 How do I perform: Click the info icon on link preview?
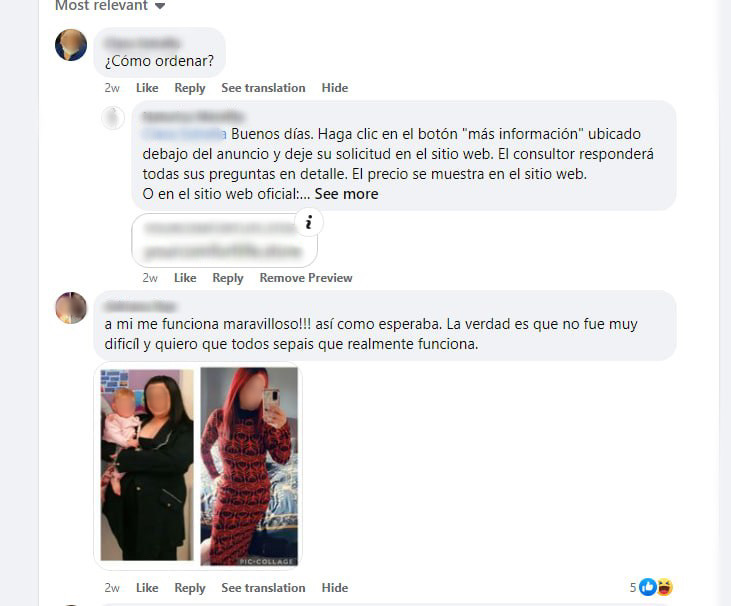coord(309,222)
